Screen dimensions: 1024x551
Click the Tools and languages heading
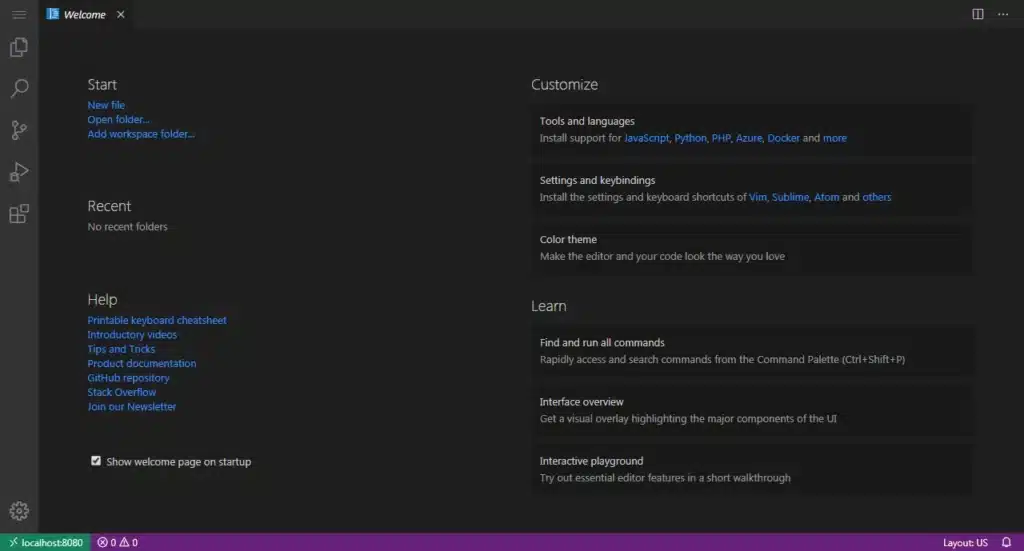(587, 121)
